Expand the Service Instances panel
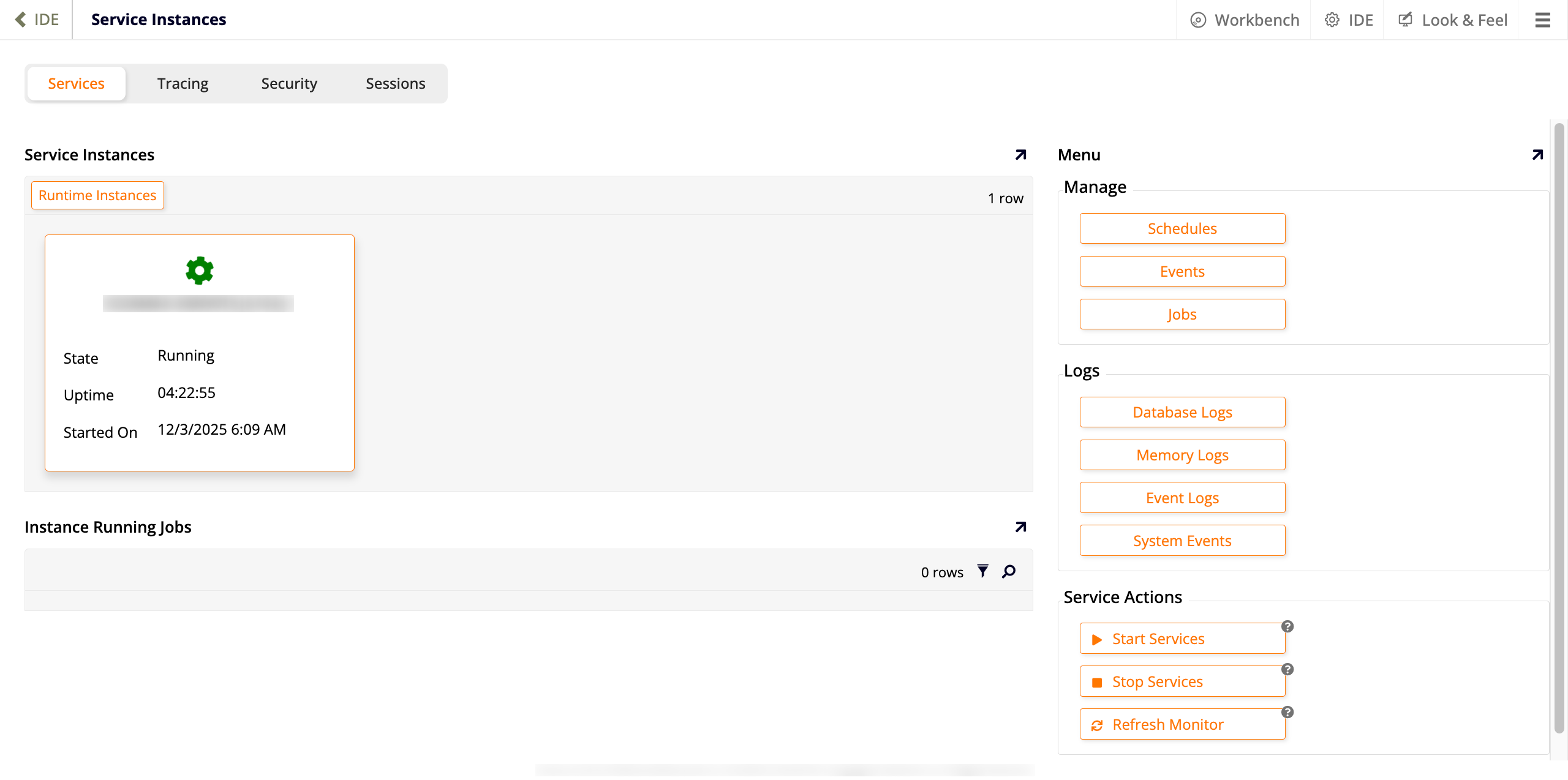This screenshot has height=780, width=1568. click(x=1019, y=154)
